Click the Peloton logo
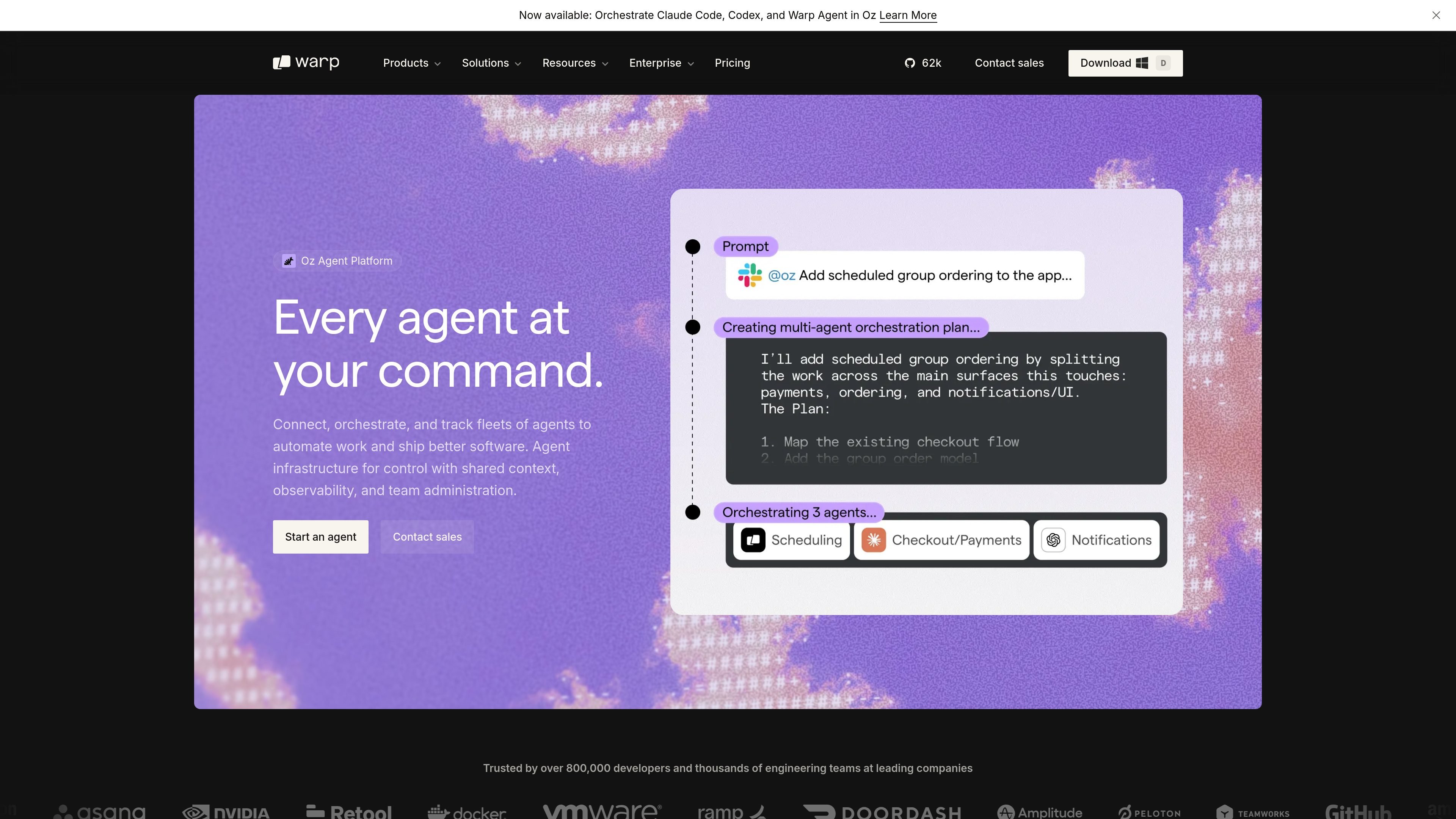 click(x=1149, y=812)
